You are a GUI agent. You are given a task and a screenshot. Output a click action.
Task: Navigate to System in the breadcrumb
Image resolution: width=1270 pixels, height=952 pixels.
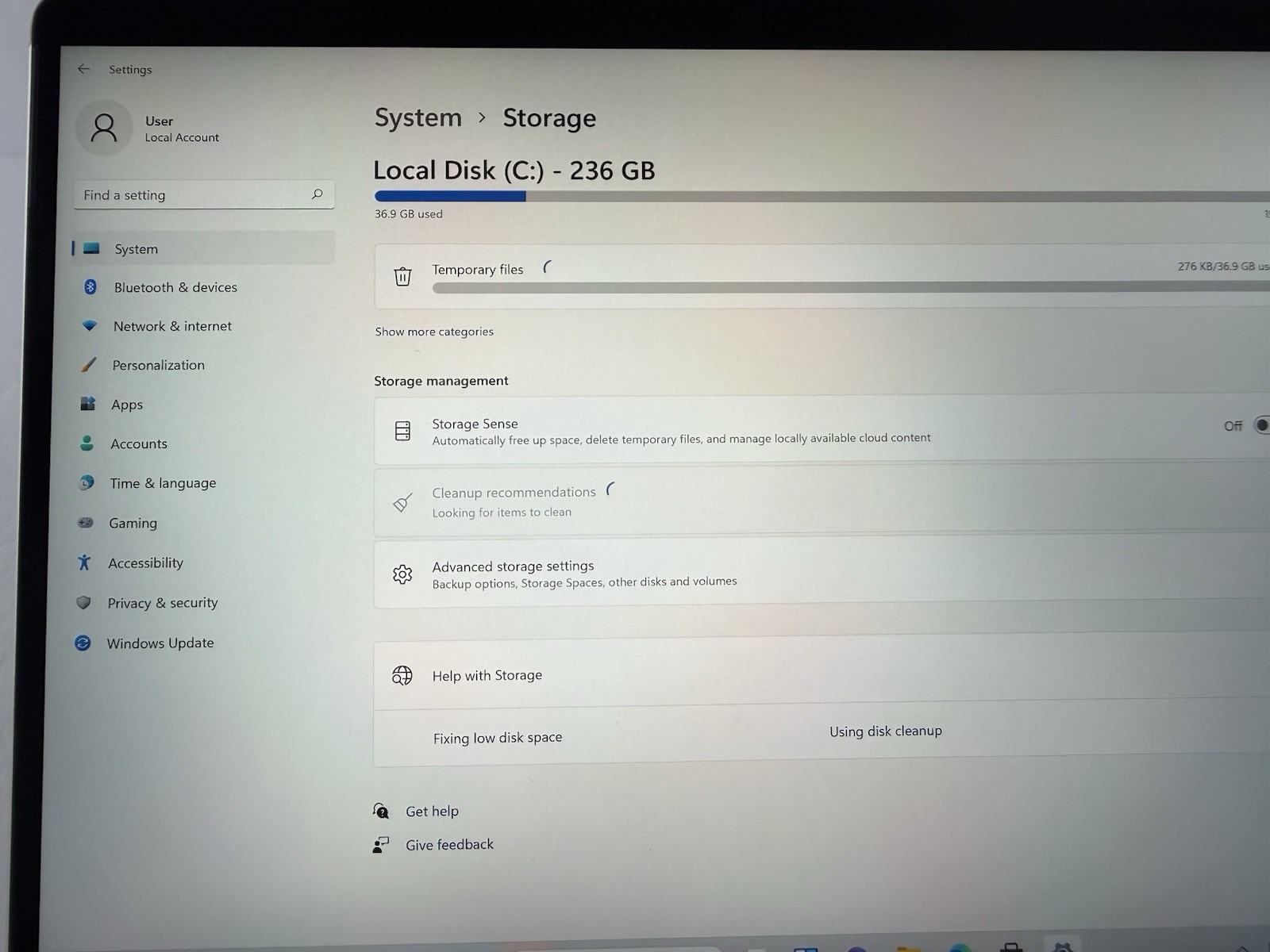click(x=418, y=117)
